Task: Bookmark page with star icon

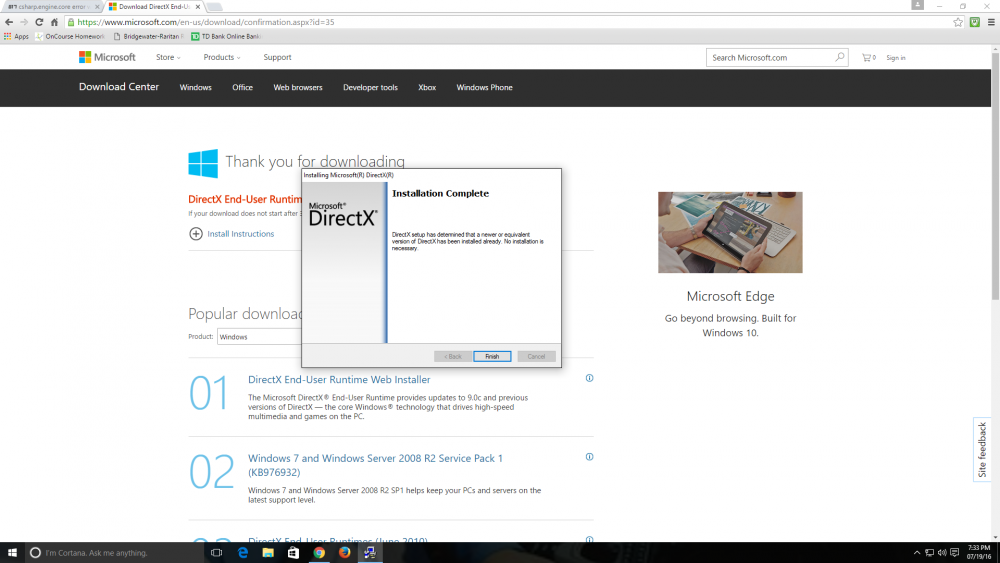Action: click(x=958, y=22)
